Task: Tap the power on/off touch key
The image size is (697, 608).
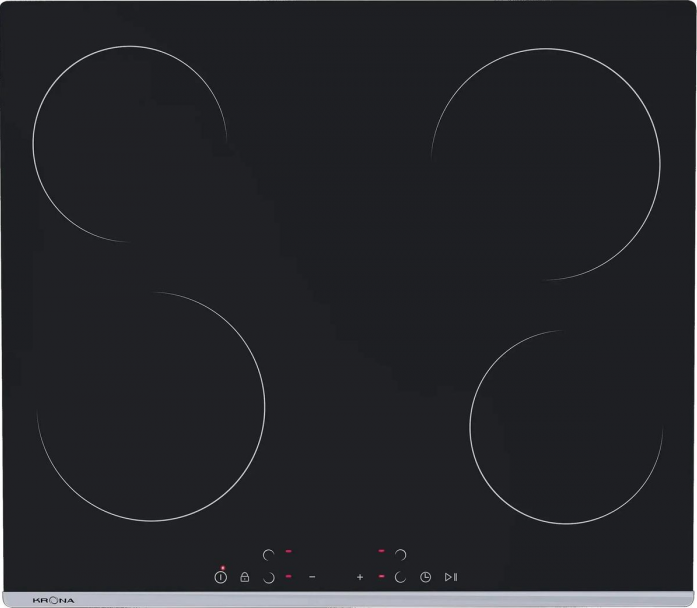Action: pyautogui.click(x=220, y=577)
